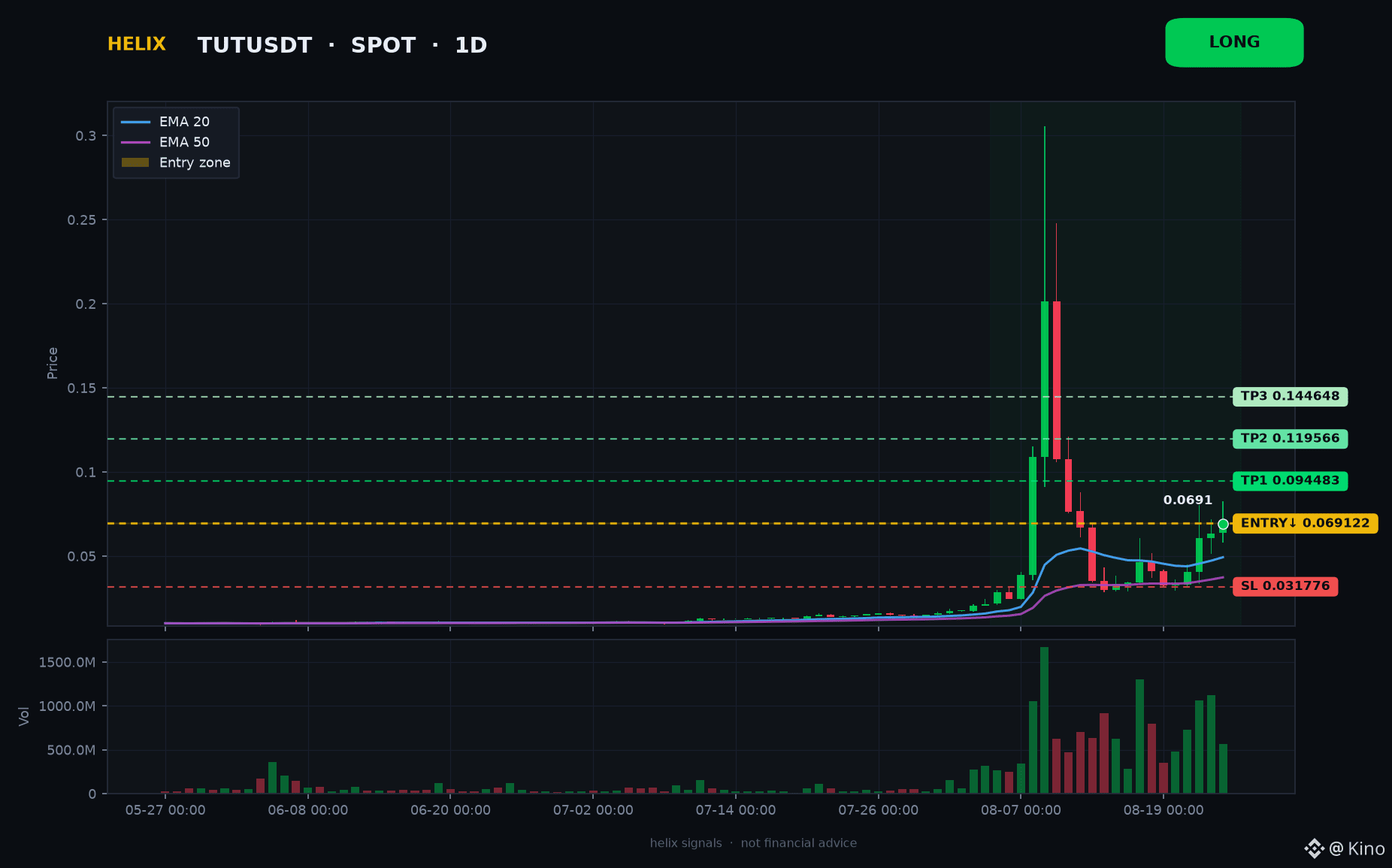Click the large red candlestick body
The image size is (1392, 868).
tap(1057, 380)
